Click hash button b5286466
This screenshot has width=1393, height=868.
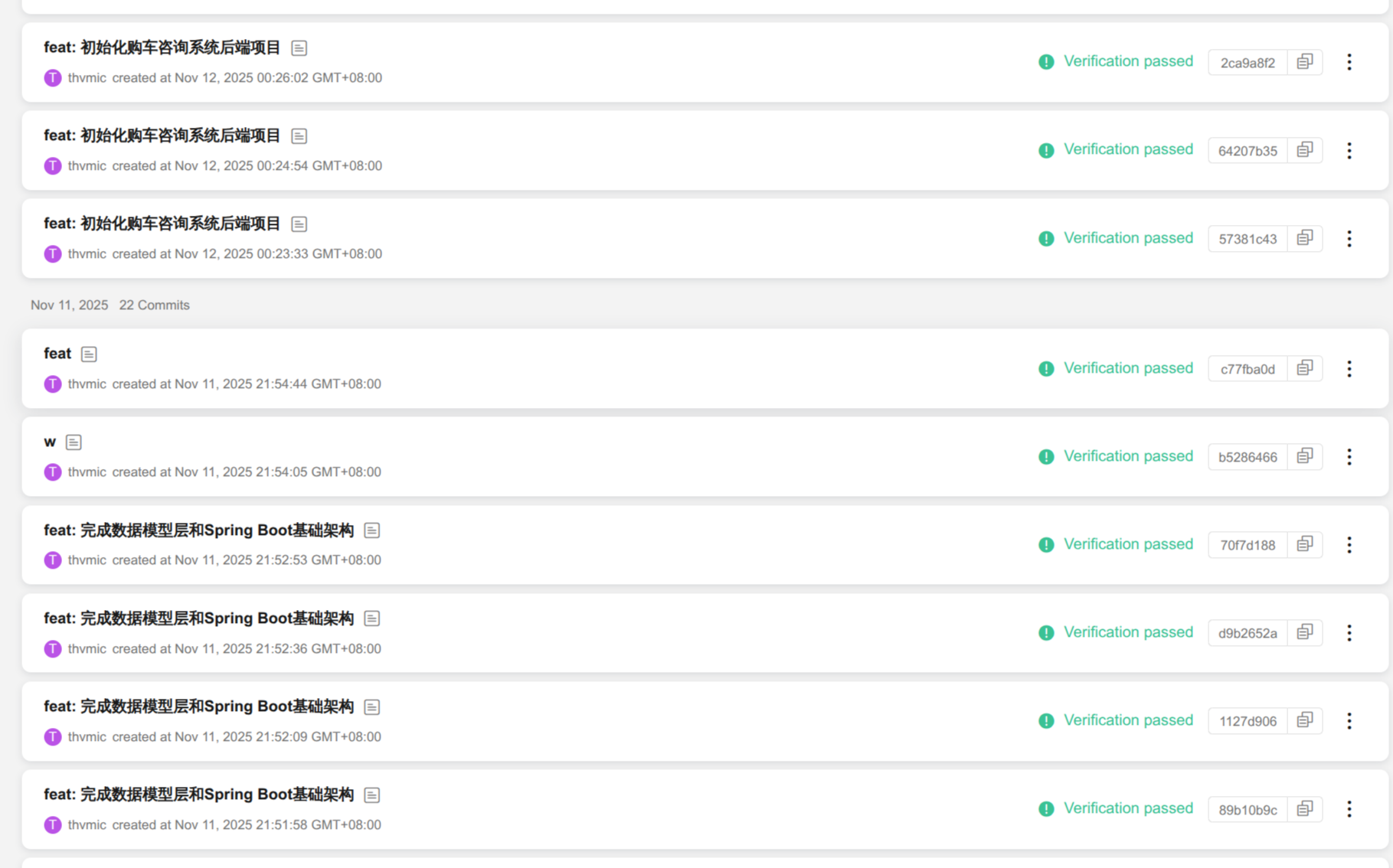[1247, 457]
